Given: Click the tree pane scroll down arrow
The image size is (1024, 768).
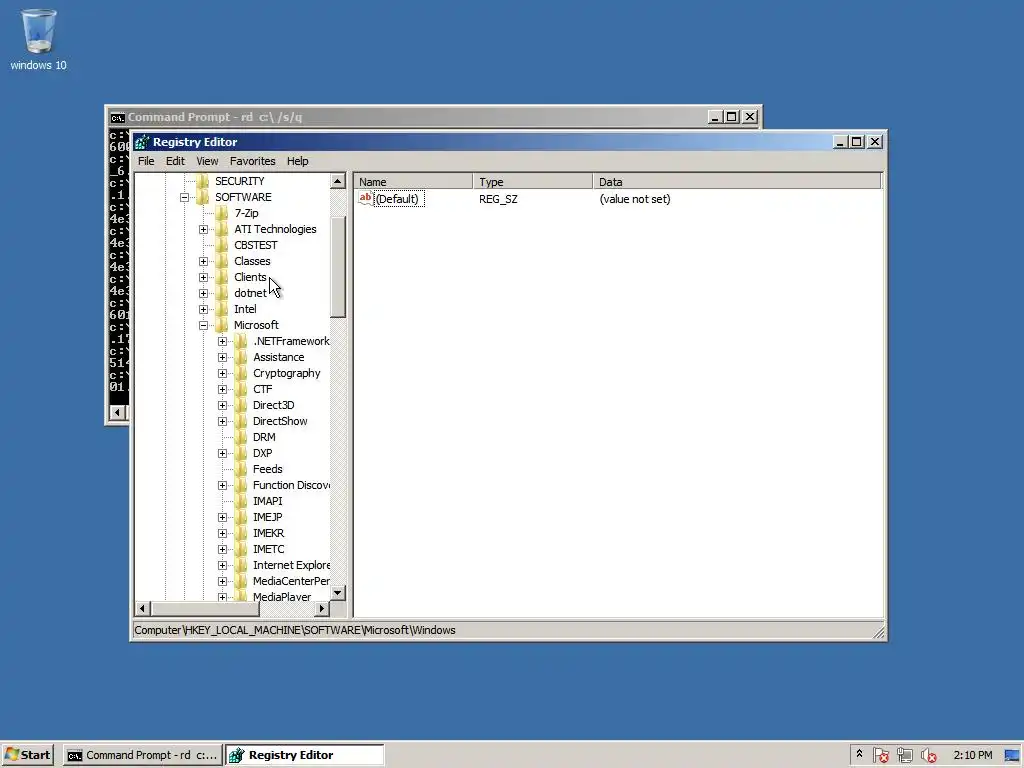Looking at the screenshot, I should click(x=338, y=593).
